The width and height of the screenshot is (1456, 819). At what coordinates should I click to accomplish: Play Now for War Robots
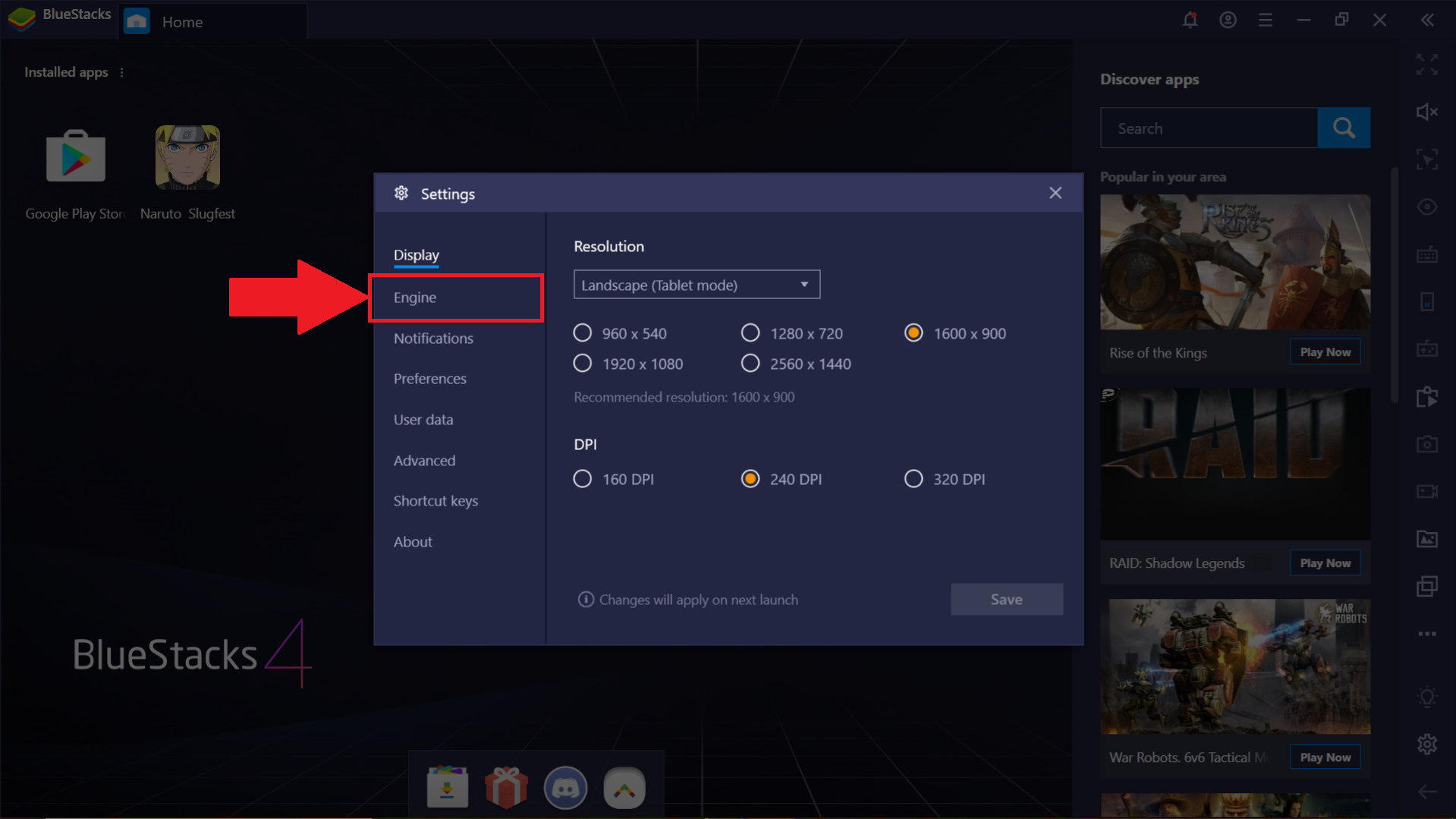click(x=1325, y=758)
